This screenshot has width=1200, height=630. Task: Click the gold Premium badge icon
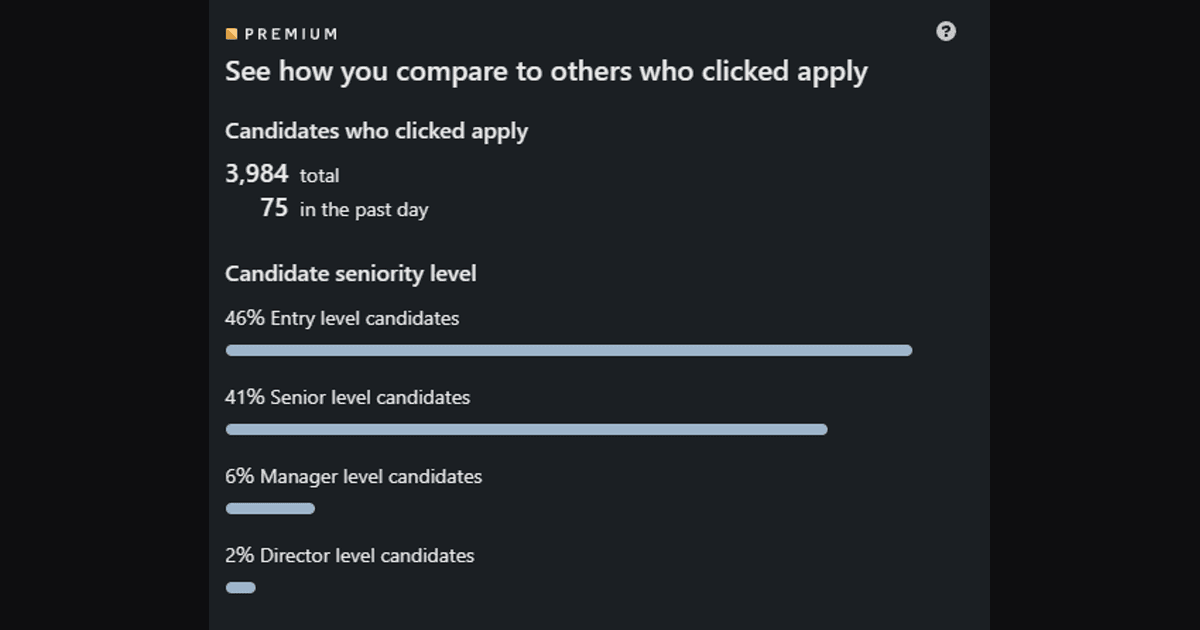point(231,34)
